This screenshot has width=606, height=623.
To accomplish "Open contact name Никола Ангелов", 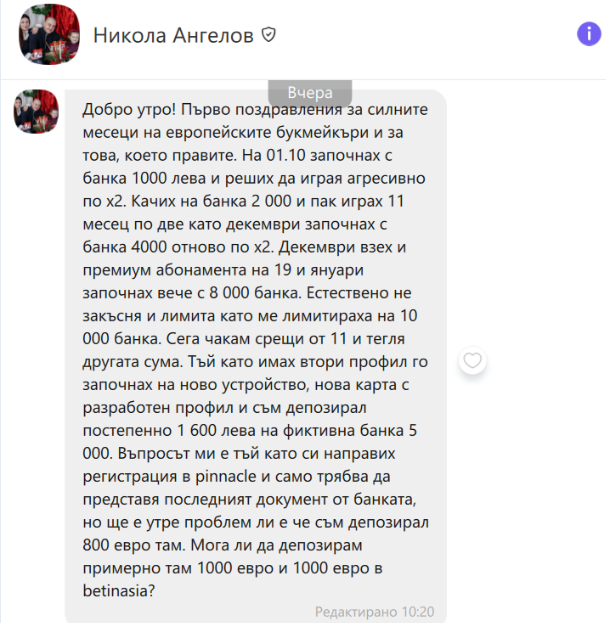I will [173, 35].
